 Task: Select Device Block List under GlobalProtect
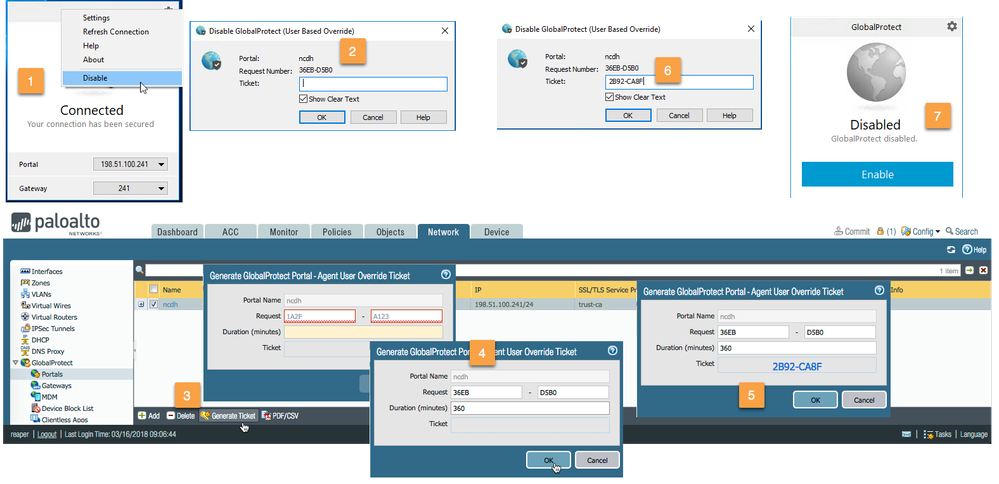(x=62, y=408)
